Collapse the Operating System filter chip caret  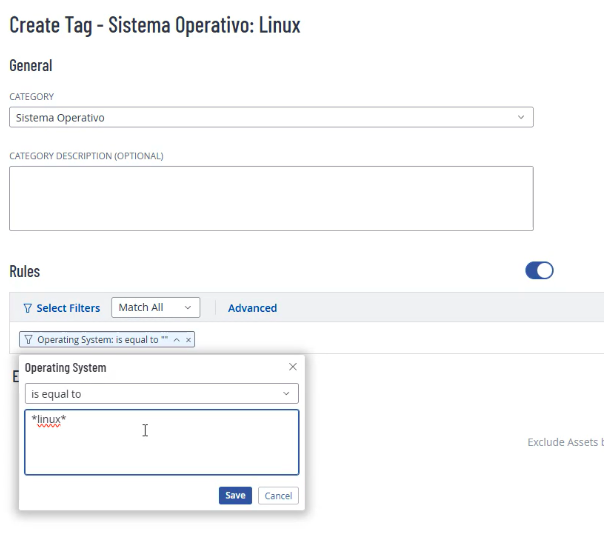(x=177, y=340)
